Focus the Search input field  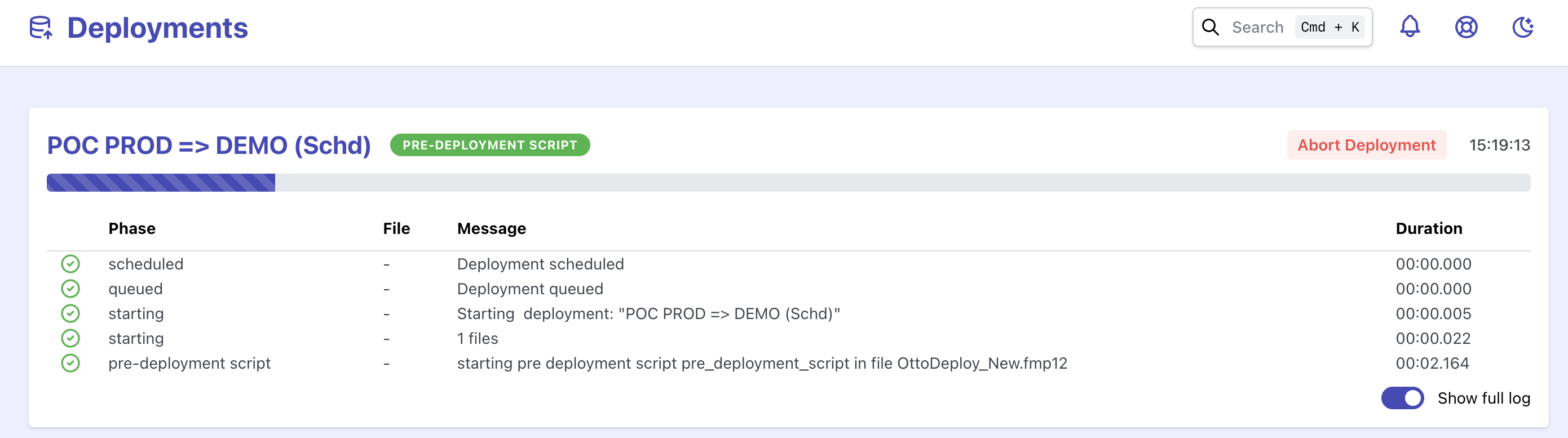pyautogui.click(x=1257, y=28)
